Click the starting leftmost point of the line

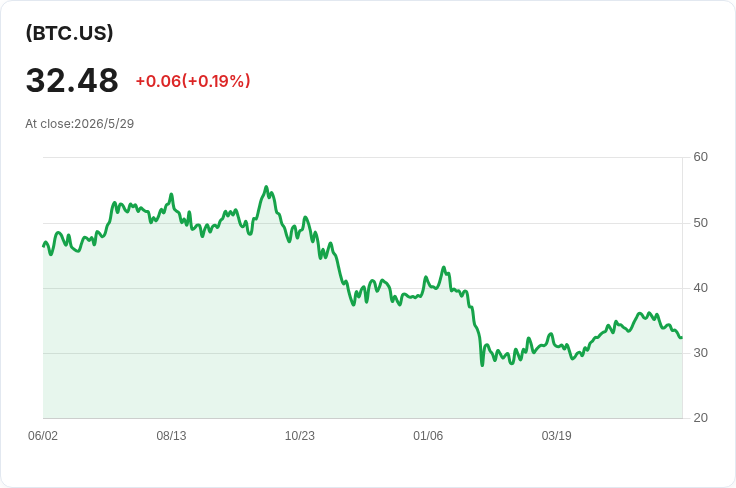click(x=44, y=245)
